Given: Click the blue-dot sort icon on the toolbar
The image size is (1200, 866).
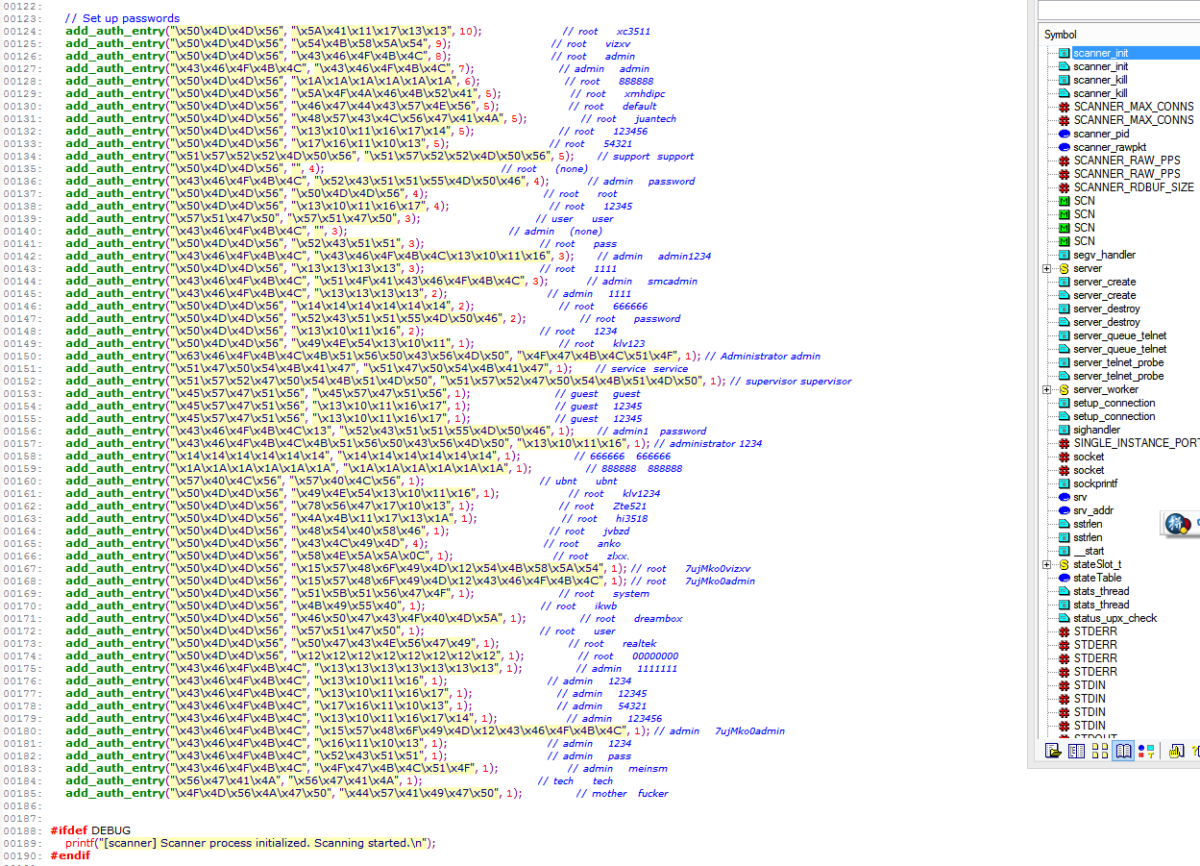Looking at the screenshot, I should coord(1141,751).
